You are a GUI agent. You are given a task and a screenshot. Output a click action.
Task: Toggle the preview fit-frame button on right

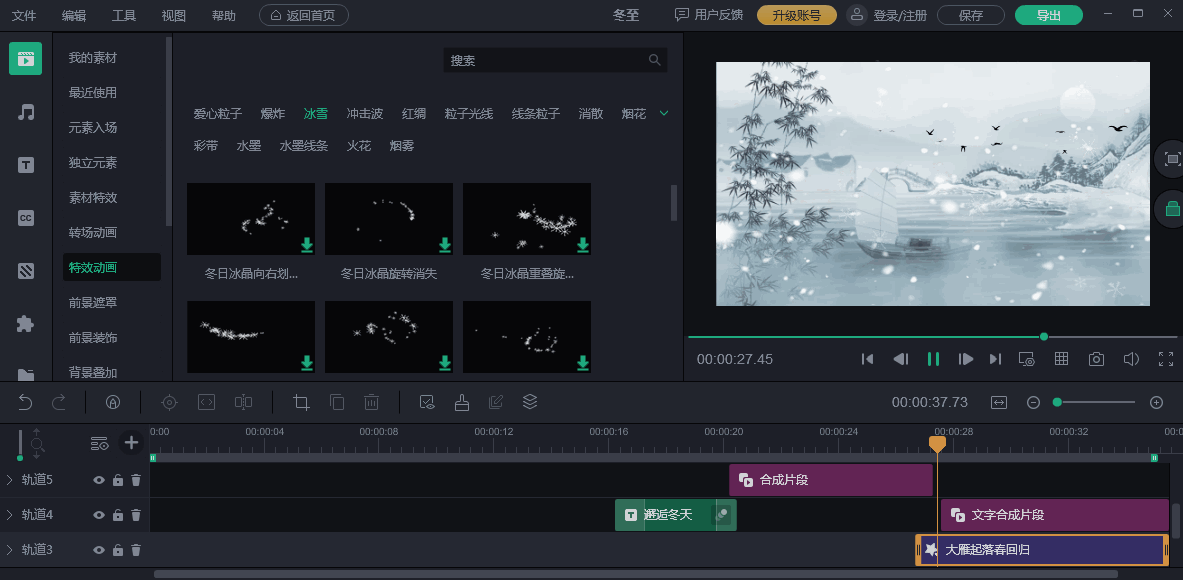pyautogui.click(x=1172, y=159)
